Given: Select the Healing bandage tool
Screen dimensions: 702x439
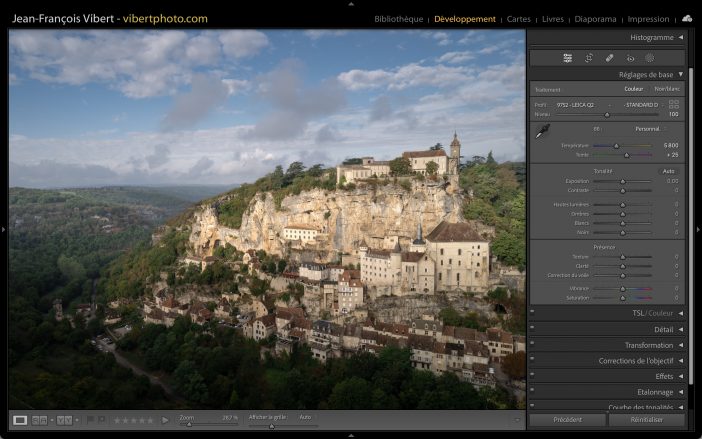Looking at the screenshot, I should pyautogui.click(x=609, y=58).
